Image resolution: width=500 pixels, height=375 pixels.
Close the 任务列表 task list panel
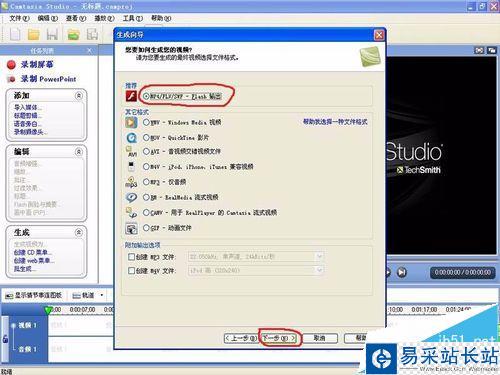click(x=89, y=51)
